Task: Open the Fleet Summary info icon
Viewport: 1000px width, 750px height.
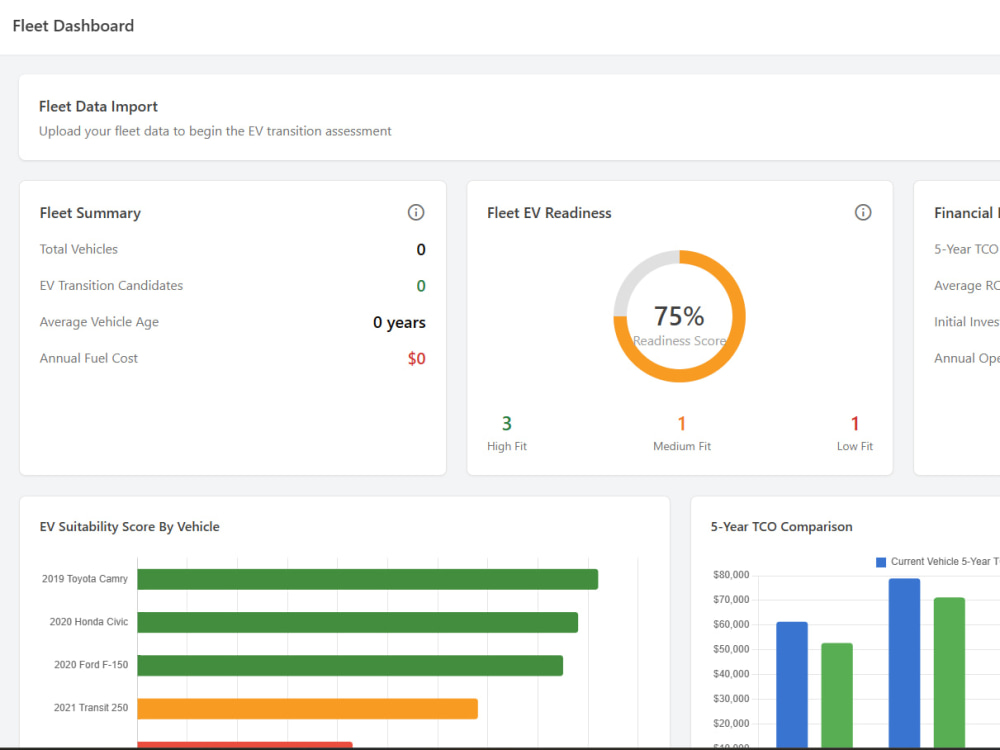Action: coord(416,212)
